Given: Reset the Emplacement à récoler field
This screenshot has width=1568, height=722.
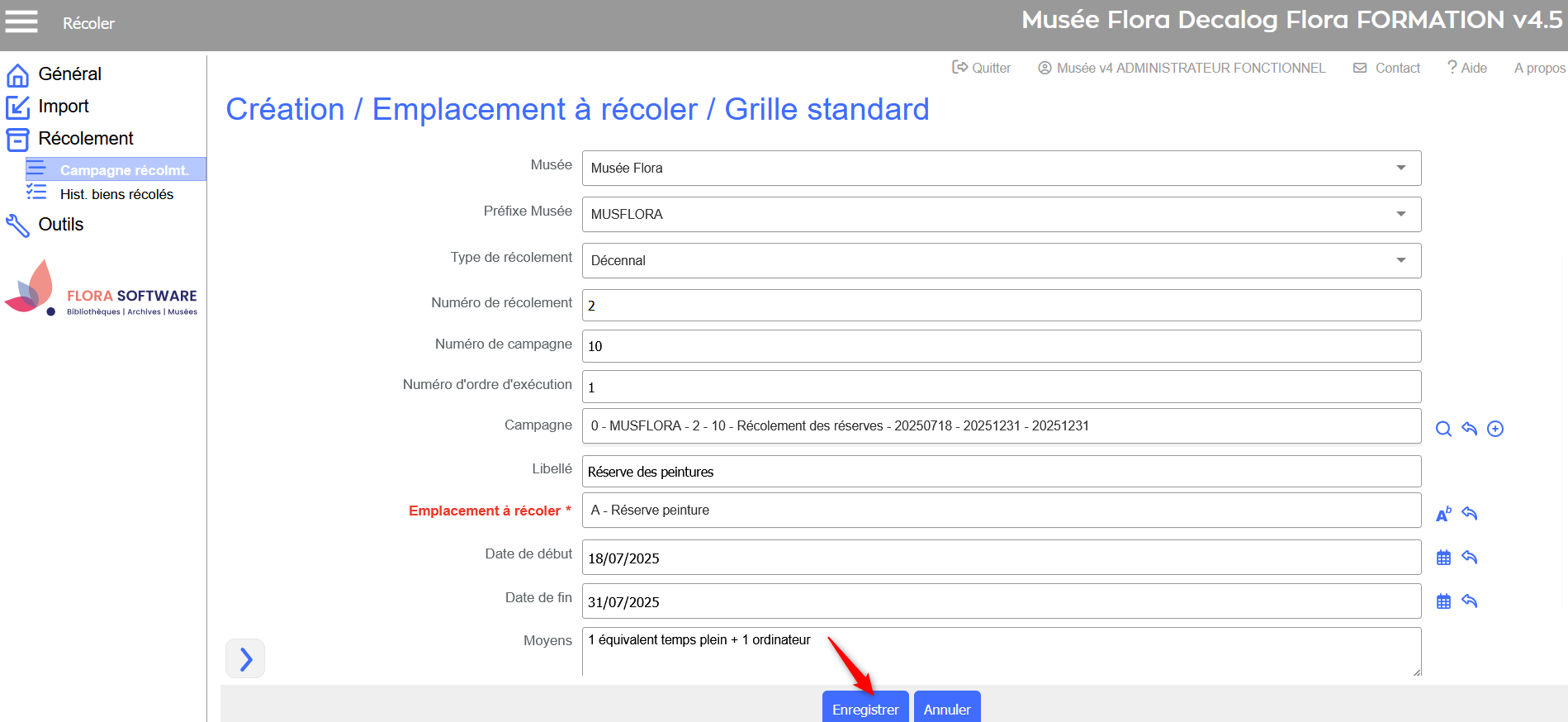Looking at the screenshot, I should point(1469,514).
